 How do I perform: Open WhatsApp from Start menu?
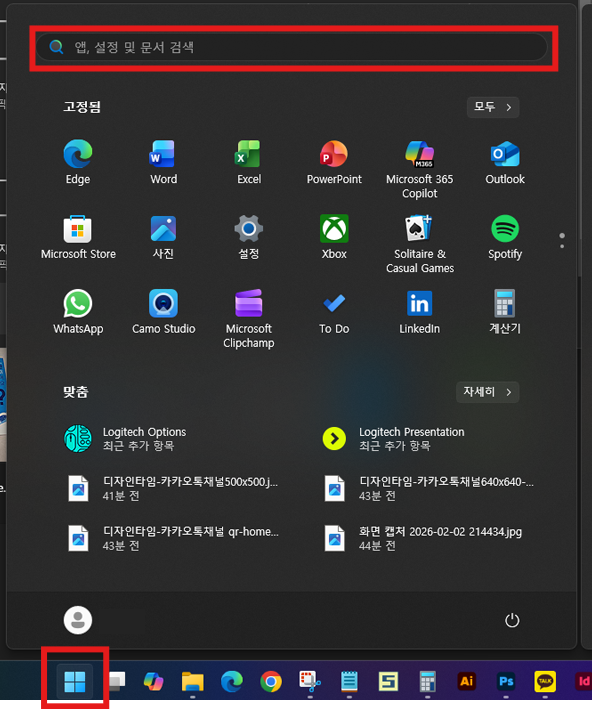pyautogui.click(x=78, y=312)
